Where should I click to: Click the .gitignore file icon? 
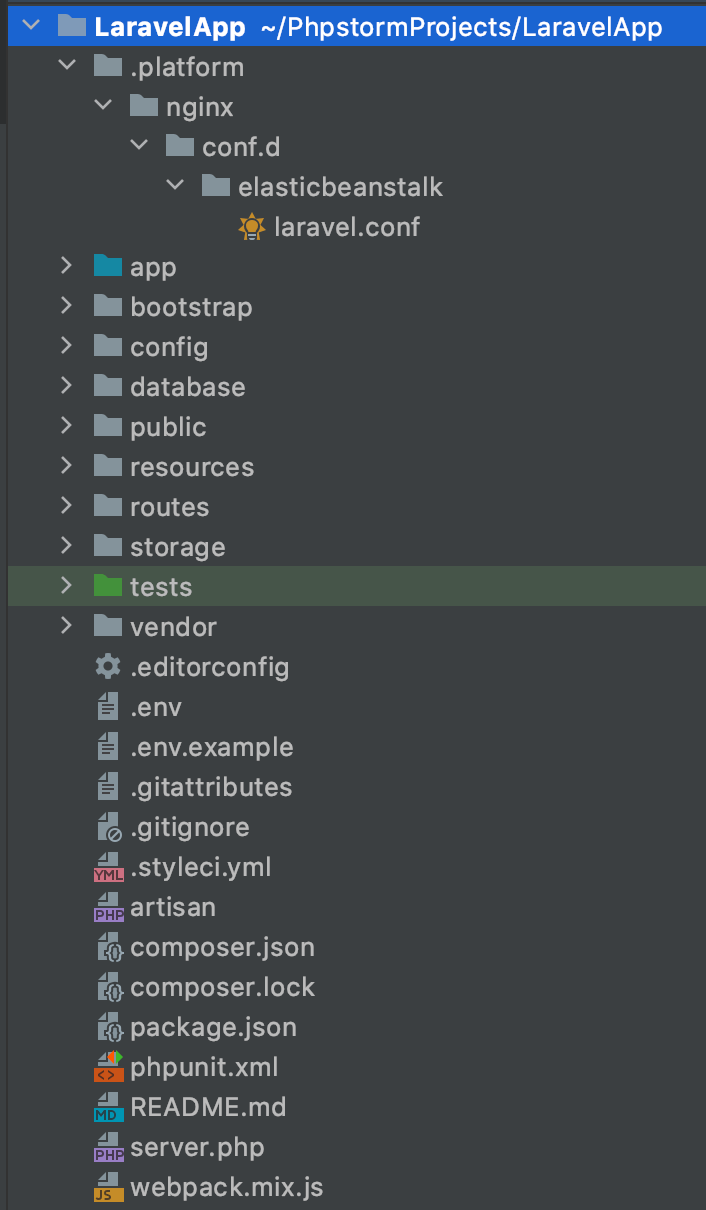click(x=108, y=827)
